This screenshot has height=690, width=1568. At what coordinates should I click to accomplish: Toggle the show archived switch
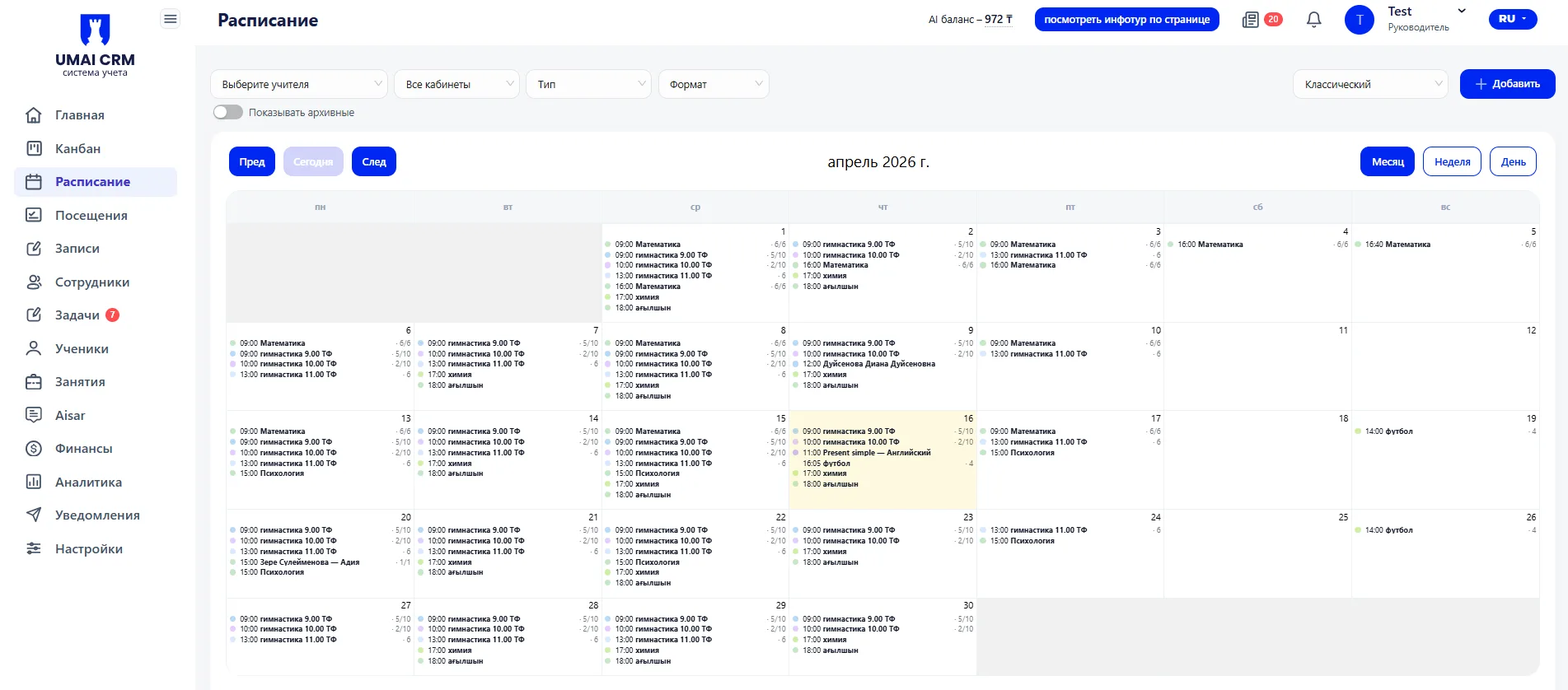tap(228, 112)
